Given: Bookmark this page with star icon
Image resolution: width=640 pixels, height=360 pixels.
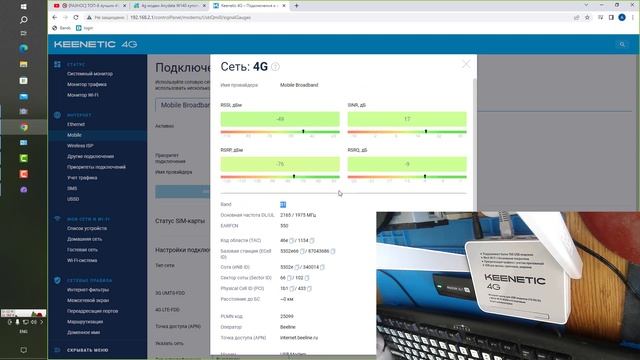Looking at the screenshot, I should (x=587, y=18).
